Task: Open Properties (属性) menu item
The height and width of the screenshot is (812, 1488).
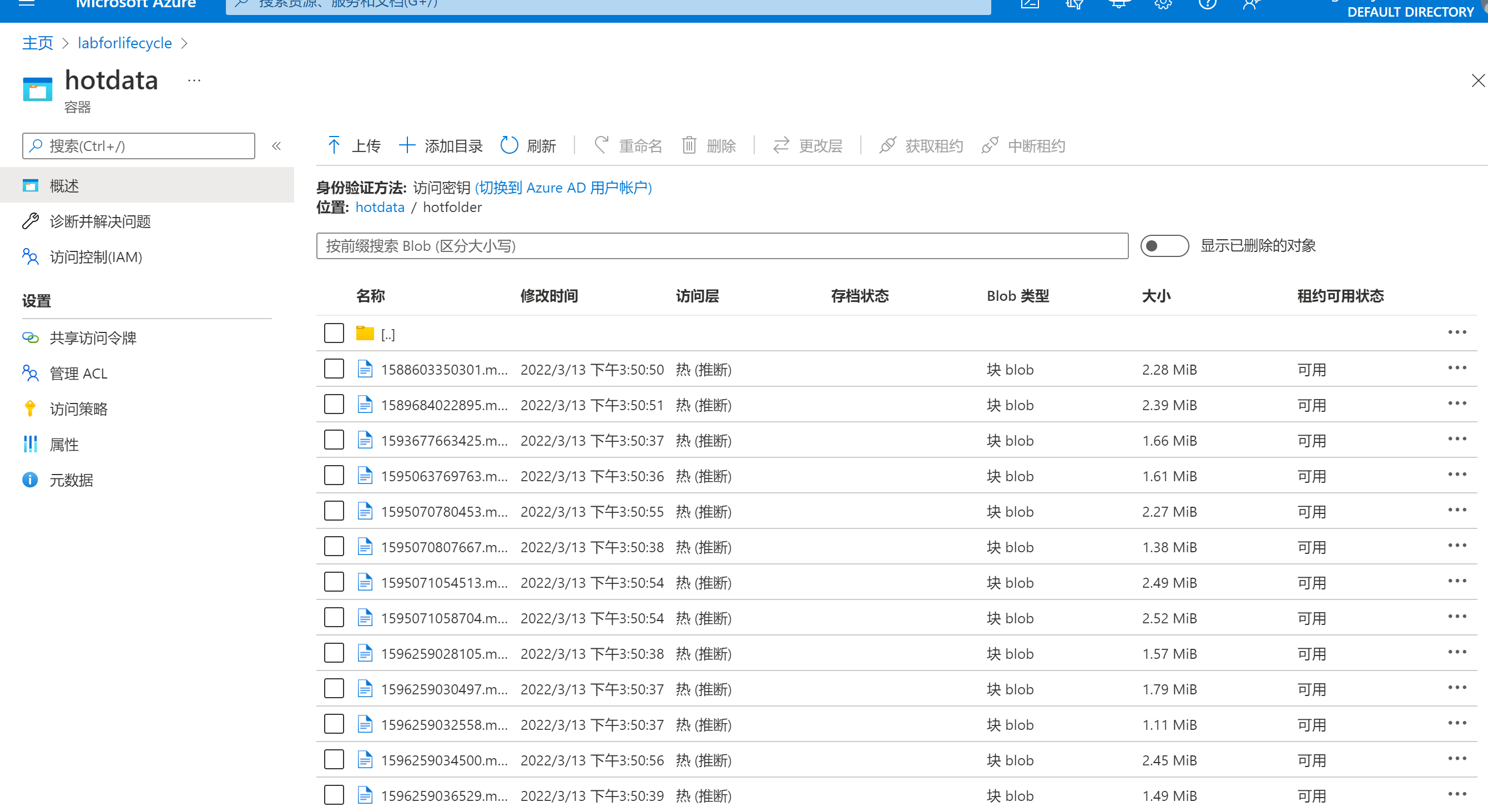Action: 147,444
